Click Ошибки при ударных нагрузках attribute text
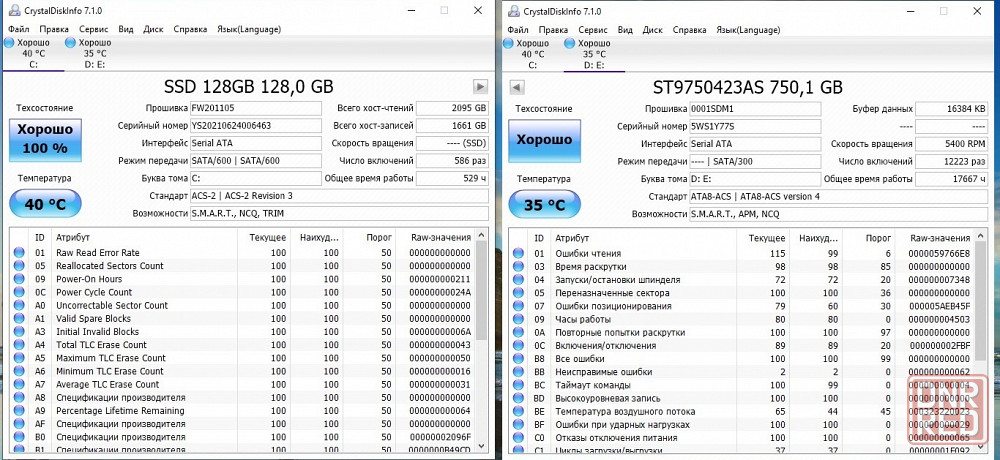This screenshot has height=460, width=1000. 622,425
